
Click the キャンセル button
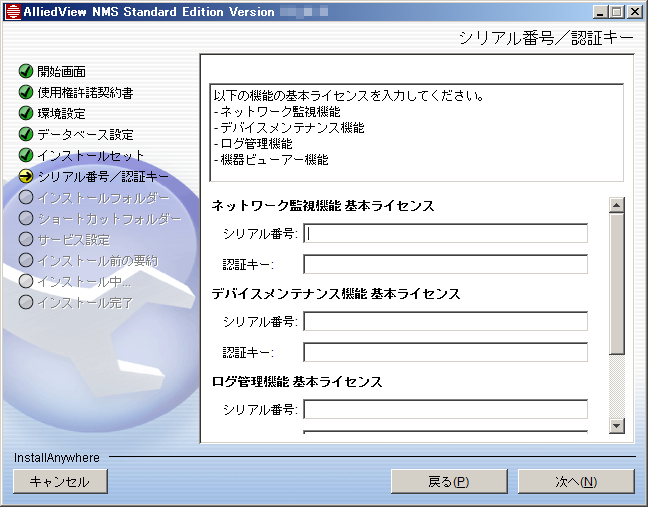[x=60, y=481]
